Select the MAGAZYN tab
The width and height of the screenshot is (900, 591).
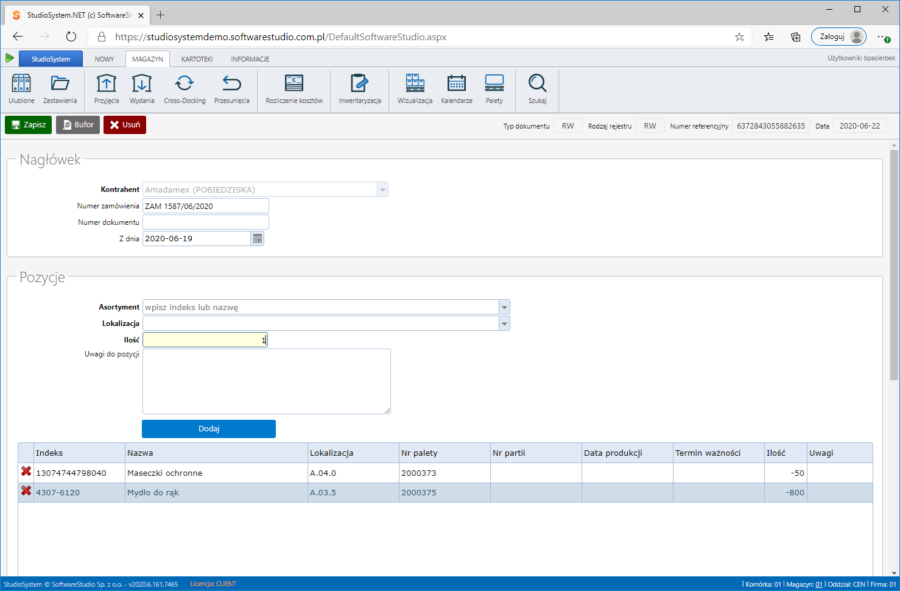148,59
